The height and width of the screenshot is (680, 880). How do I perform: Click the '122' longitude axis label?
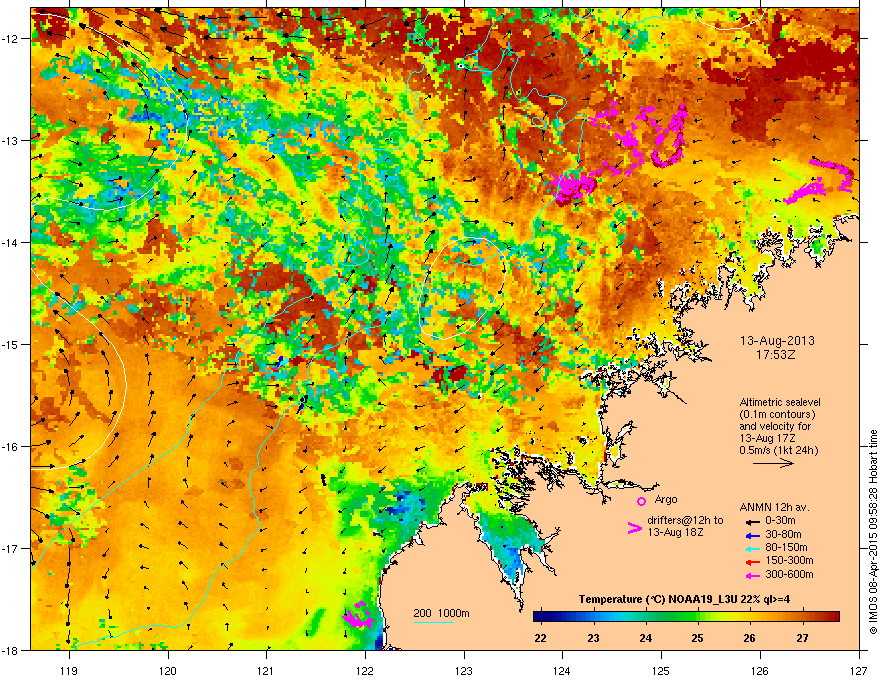365,670
